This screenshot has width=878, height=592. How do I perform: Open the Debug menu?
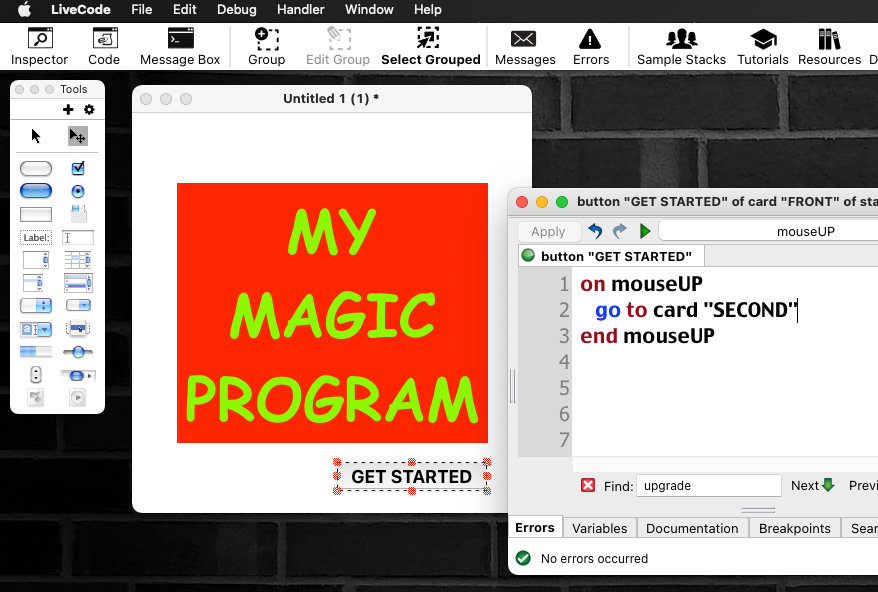click(236, 10)
